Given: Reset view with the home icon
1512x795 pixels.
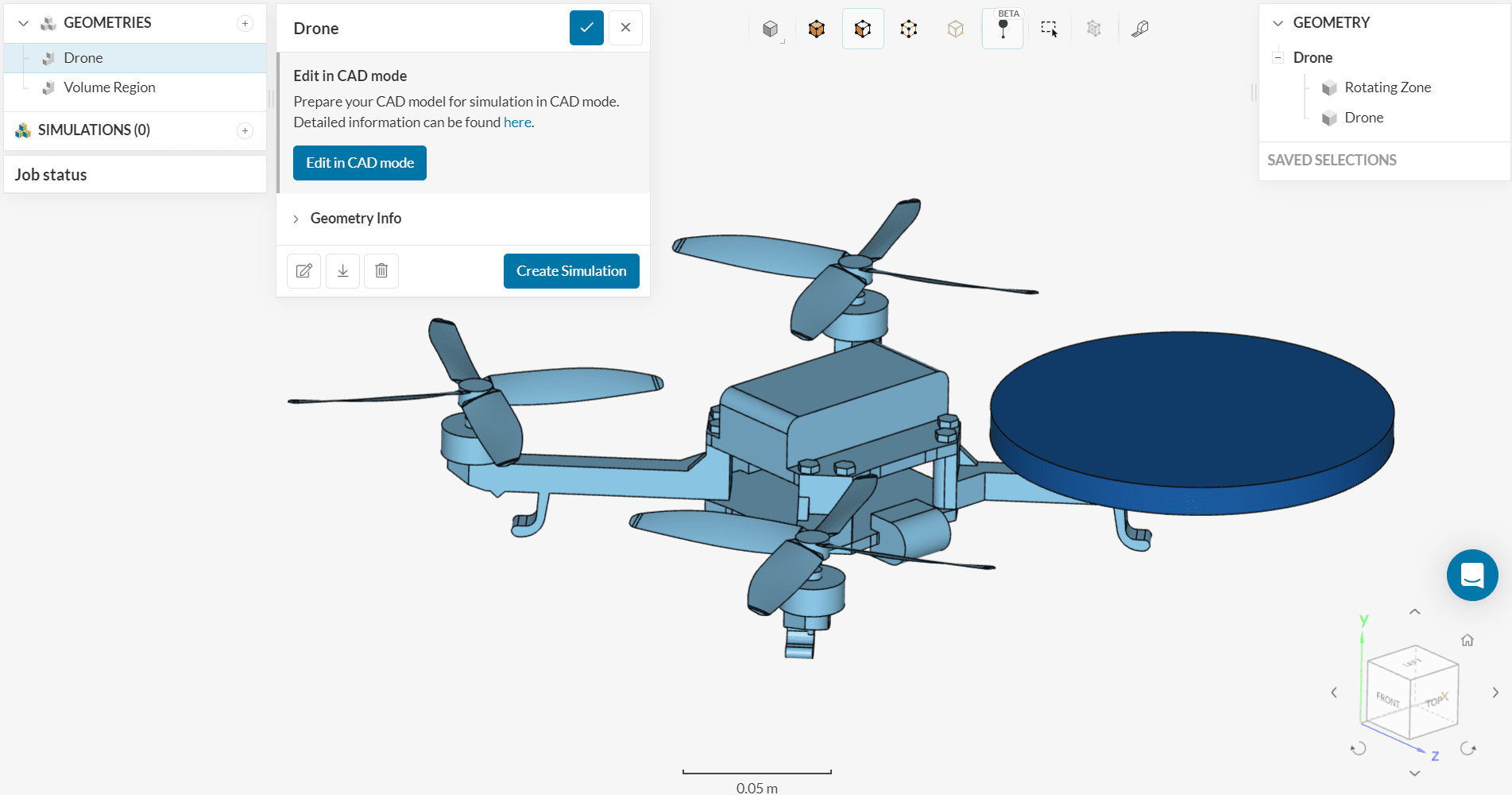Looking at the screenshot, I should point(1467,640).
